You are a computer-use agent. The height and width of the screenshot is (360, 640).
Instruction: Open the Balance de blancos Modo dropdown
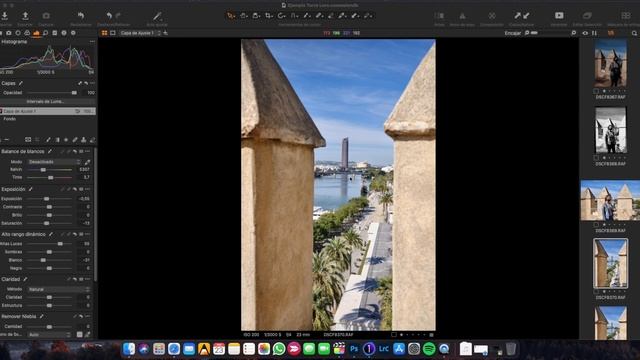coord(54,162)
